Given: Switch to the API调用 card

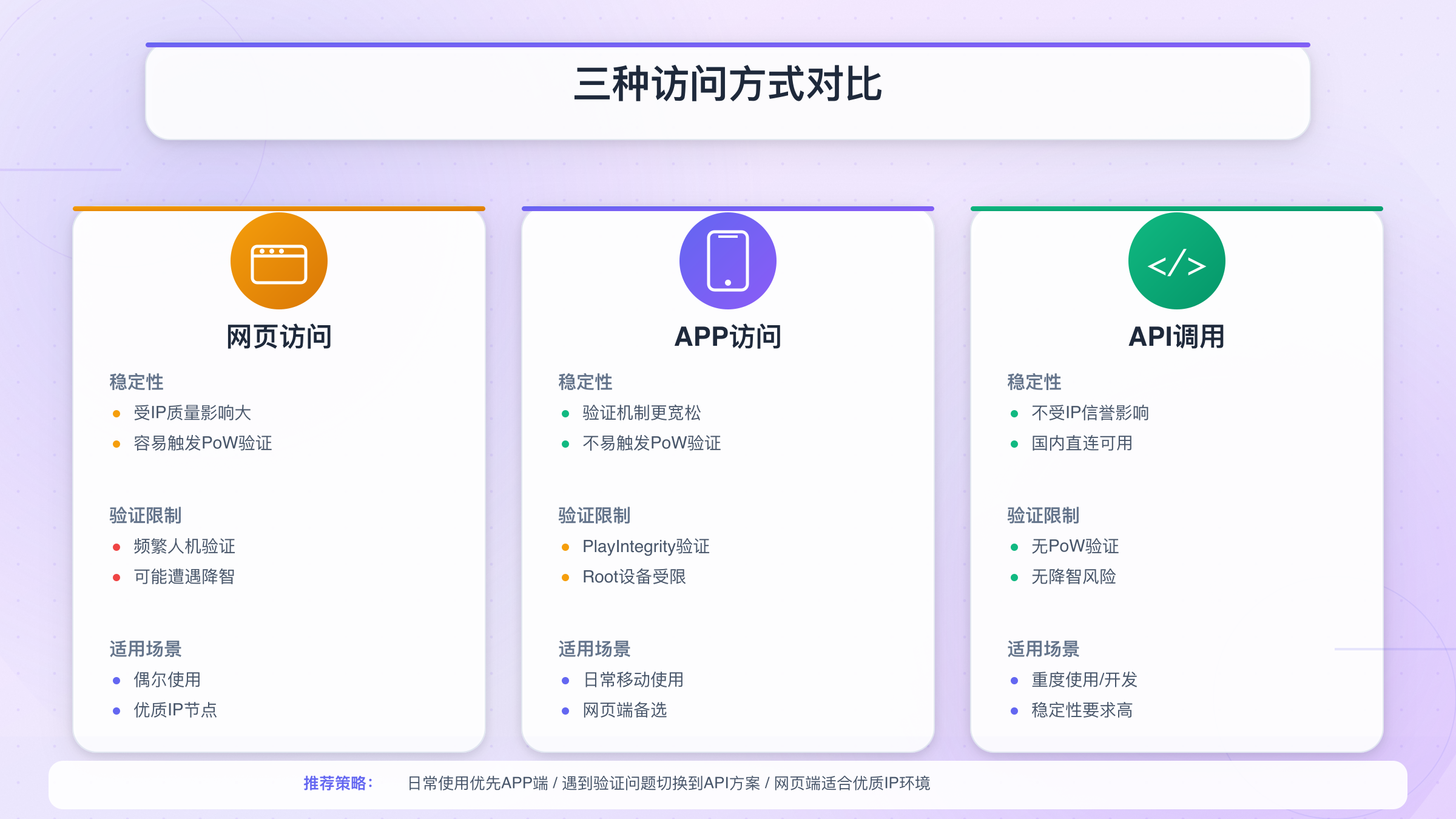Looking at the screenshot, I should 1176,337.
